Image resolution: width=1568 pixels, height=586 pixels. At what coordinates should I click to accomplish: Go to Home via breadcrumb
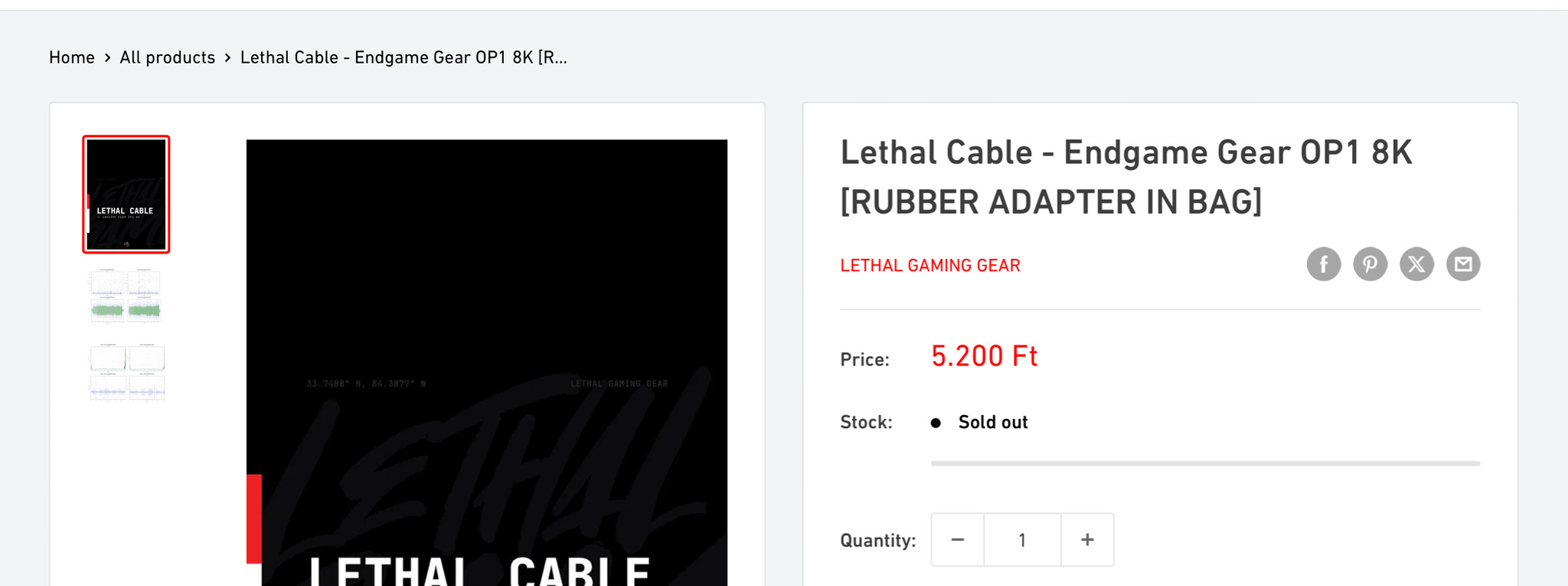[x=72, y=57]
